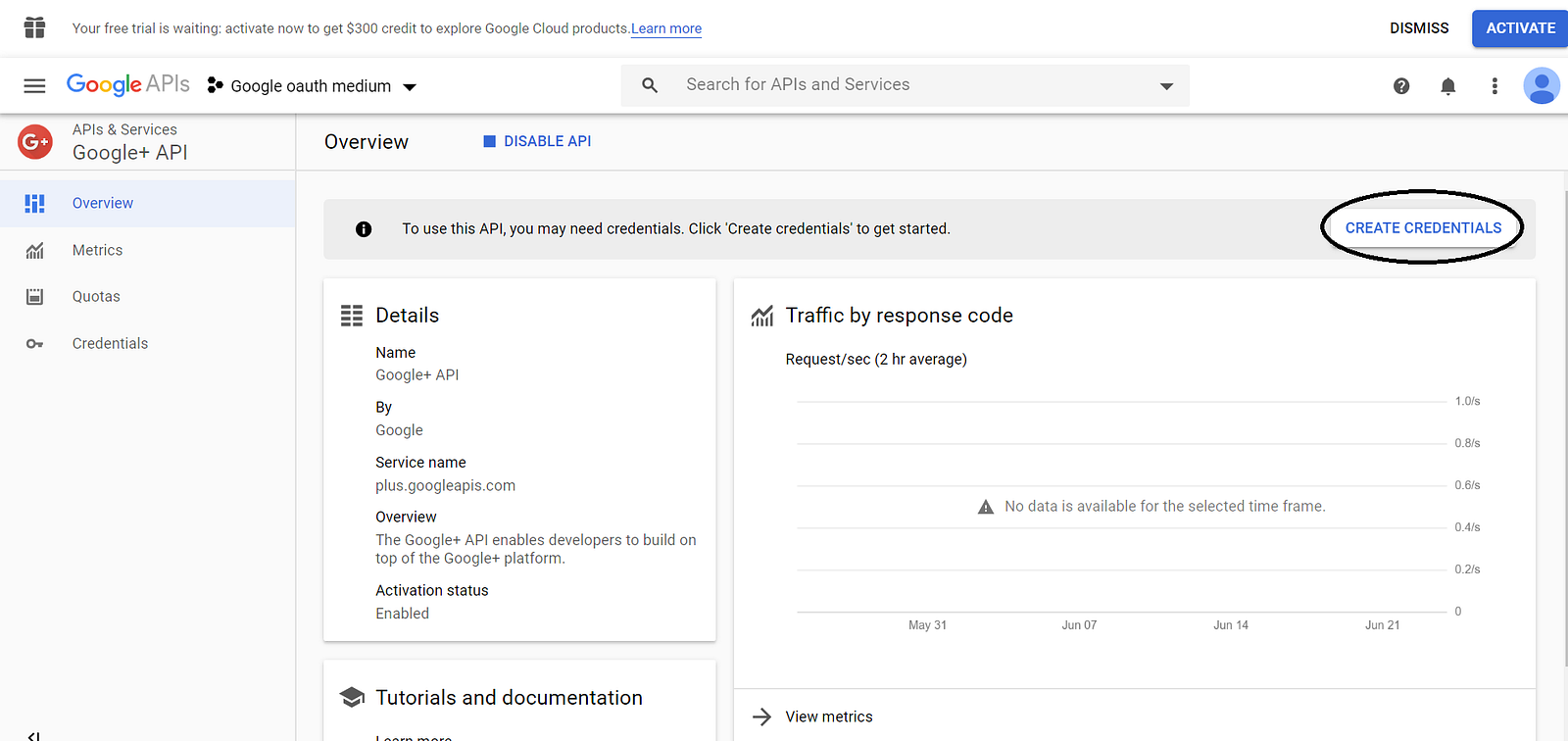Click the service name plus.googleapis.com
Image resolution: width=1568 pixels, height=741 pixels.
click(x=445, y=485)
